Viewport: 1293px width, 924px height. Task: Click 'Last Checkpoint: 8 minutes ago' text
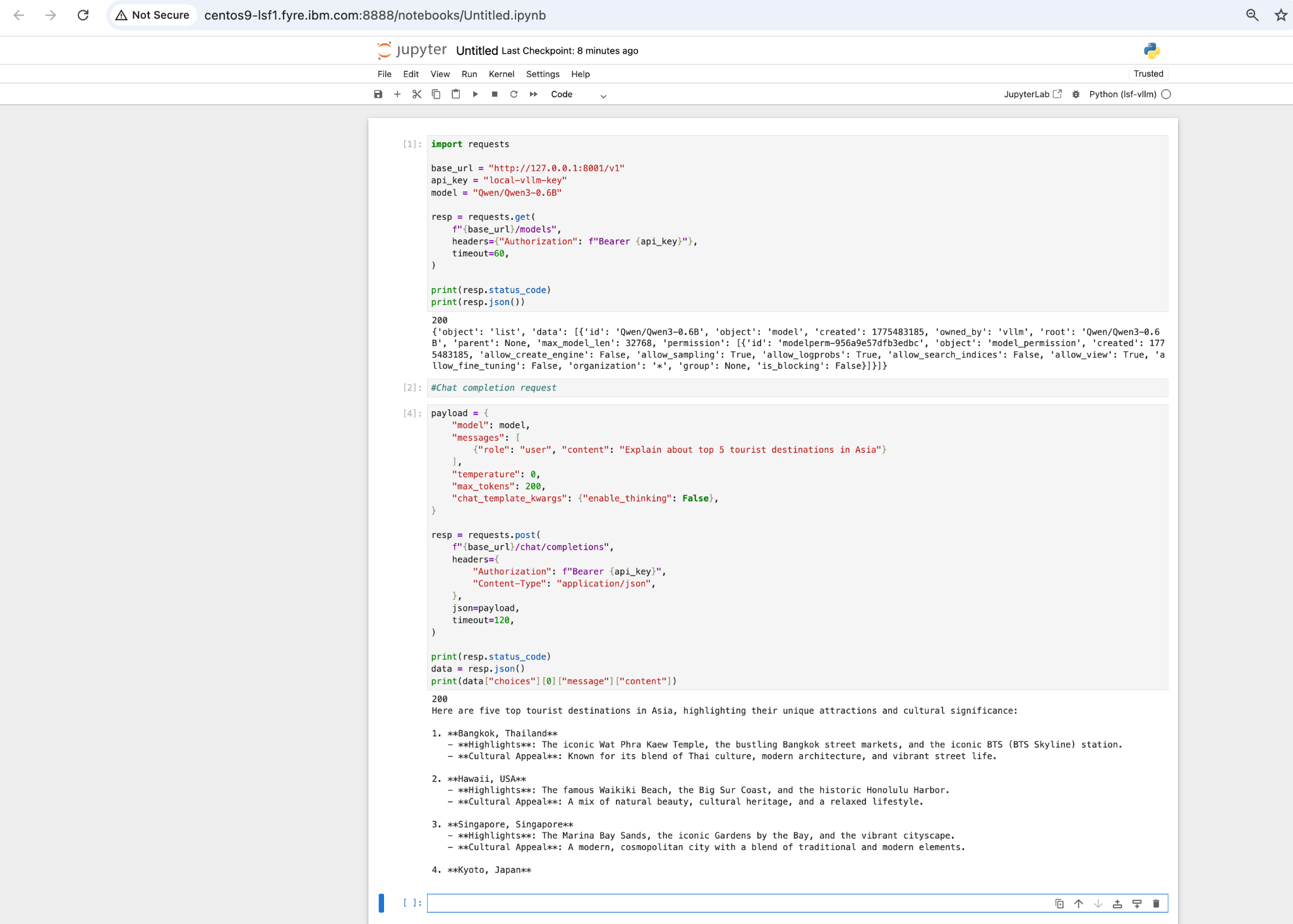click(x=570, y=51)
